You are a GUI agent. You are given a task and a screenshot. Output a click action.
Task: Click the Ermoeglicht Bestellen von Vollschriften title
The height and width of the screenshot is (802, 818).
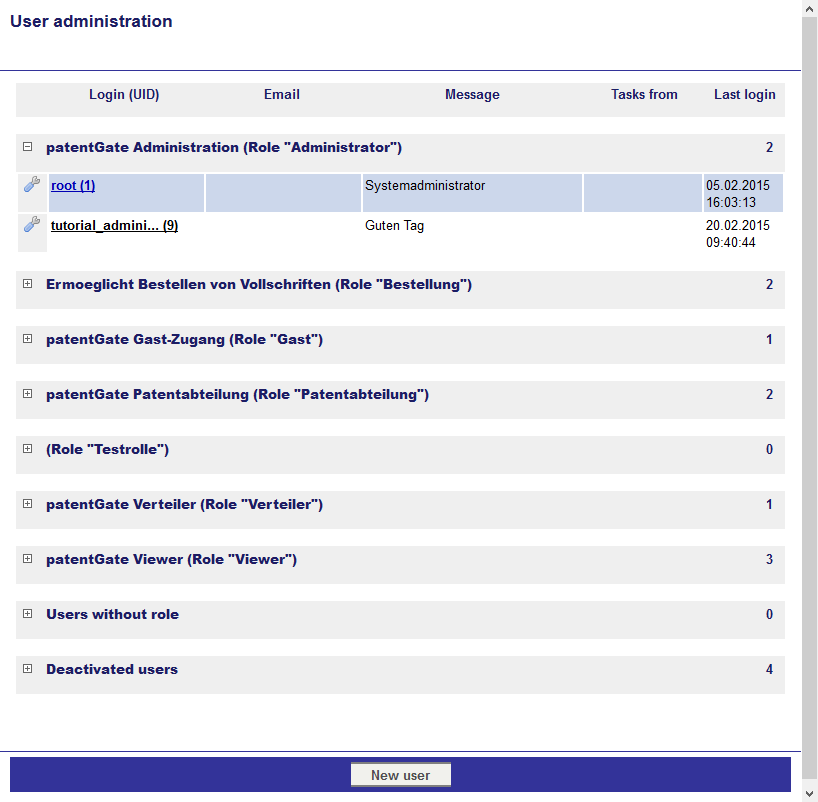click(x=259, y=284)
